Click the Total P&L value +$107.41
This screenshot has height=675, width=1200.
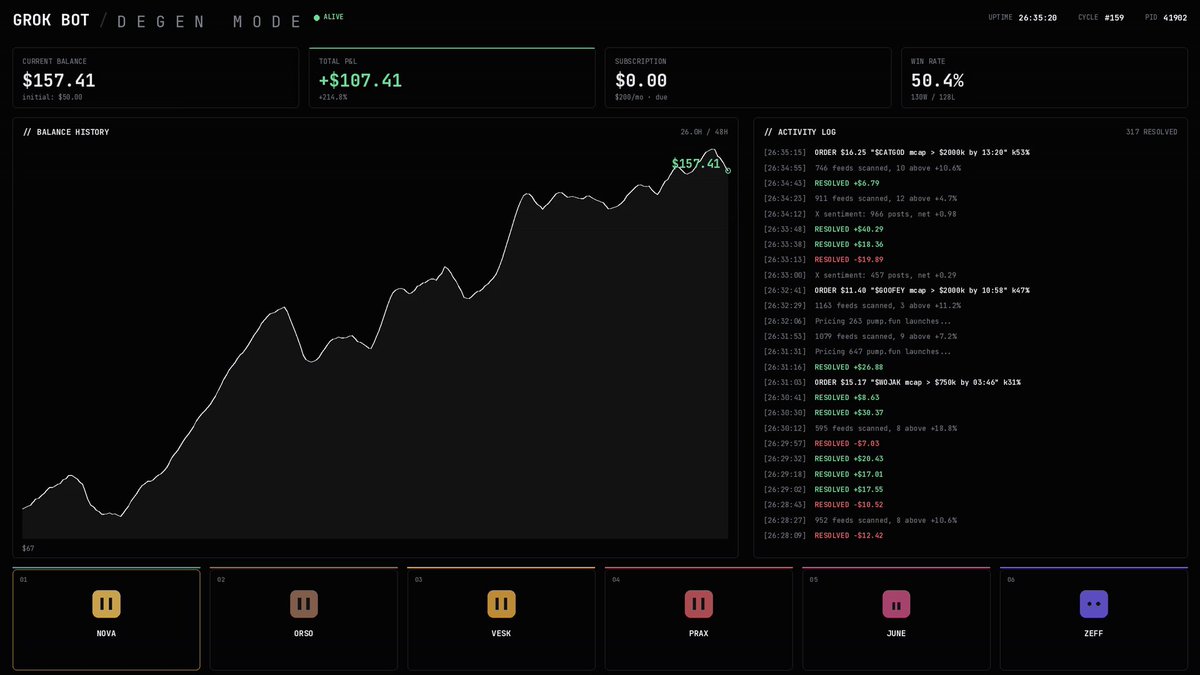[x=360, y=80]
